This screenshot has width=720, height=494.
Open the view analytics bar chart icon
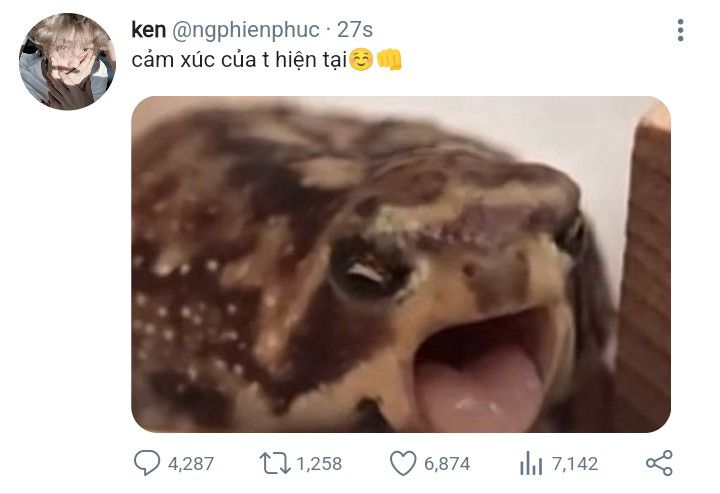click(531, 463)
